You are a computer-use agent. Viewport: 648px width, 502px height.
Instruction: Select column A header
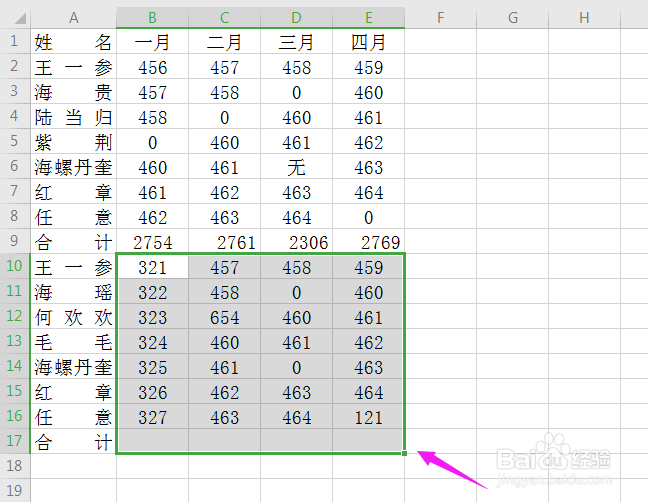pyautogui.click(x=74, y=18)
